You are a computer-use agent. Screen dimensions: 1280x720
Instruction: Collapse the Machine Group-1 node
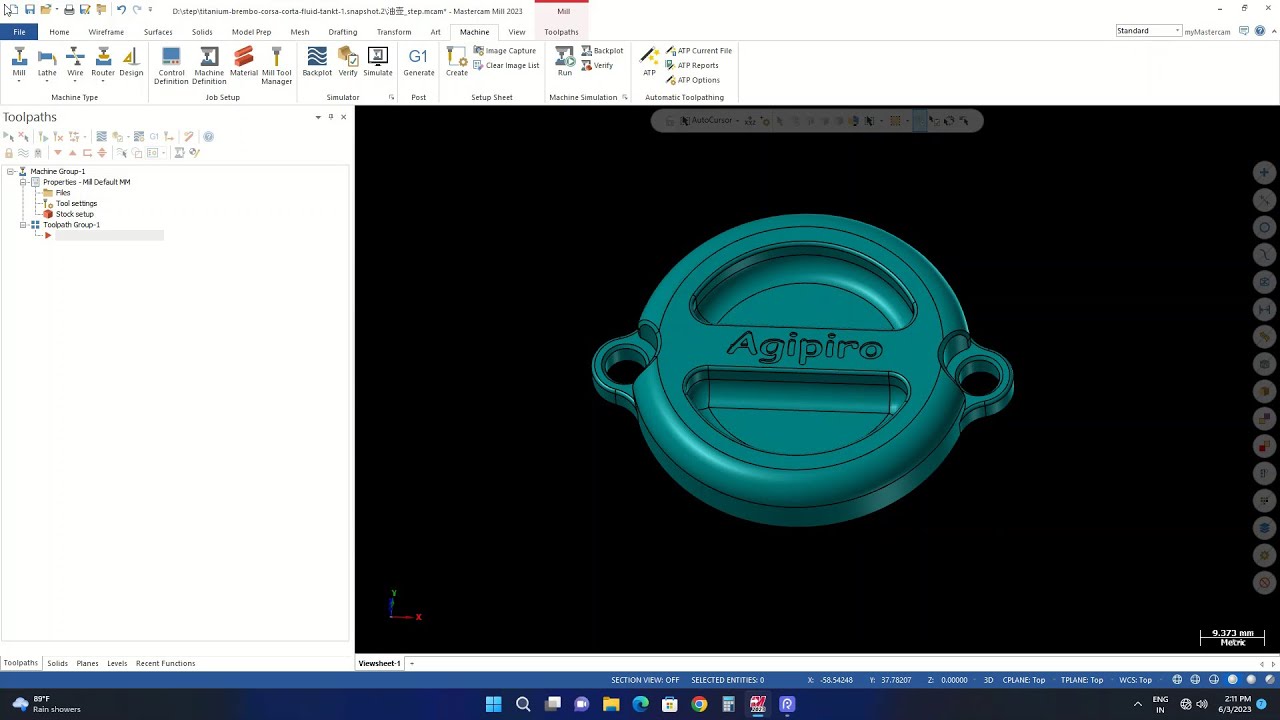pos(10,171)
